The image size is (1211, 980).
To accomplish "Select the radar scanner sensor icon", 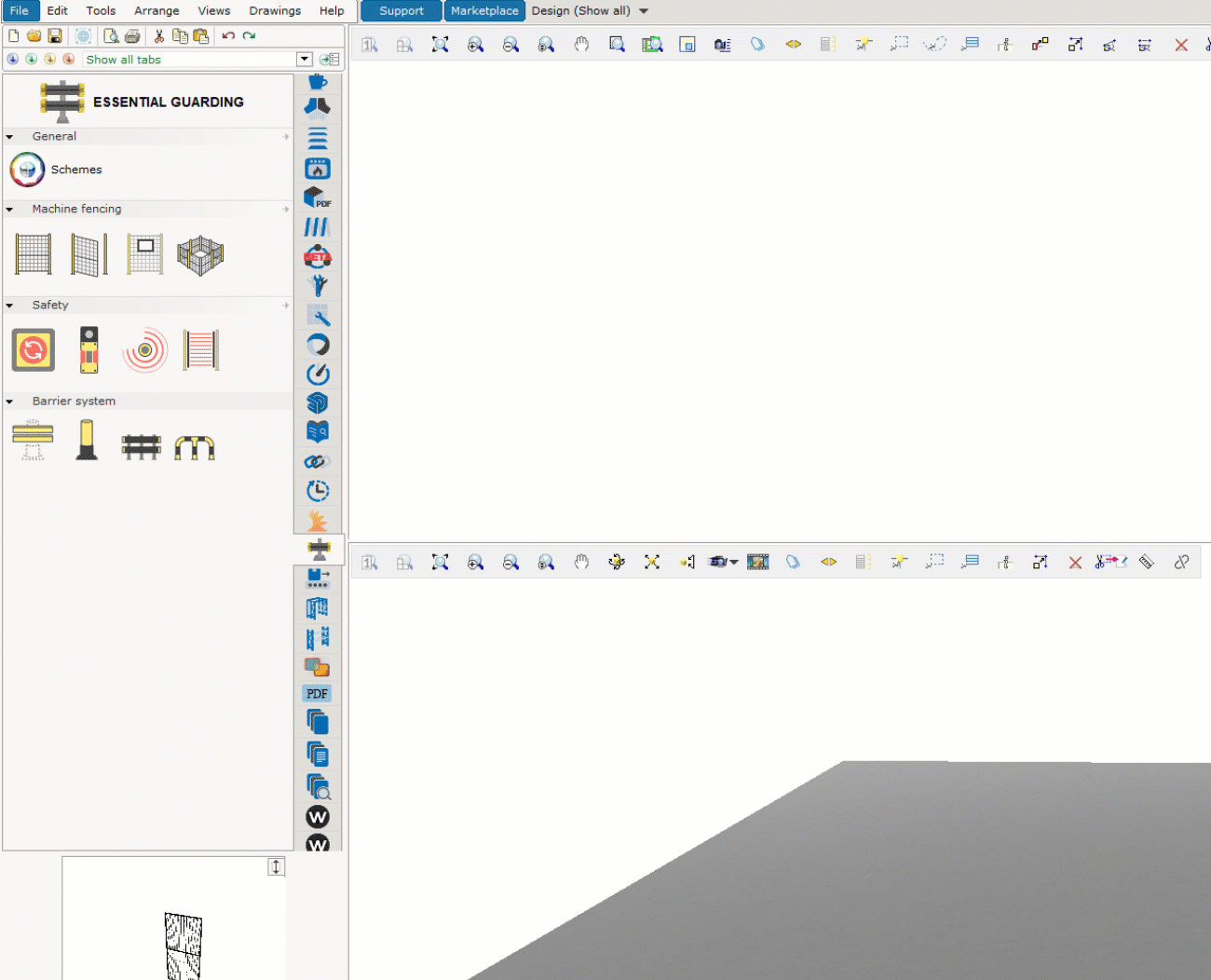I will pyautogui.click(x=144, y=350).
